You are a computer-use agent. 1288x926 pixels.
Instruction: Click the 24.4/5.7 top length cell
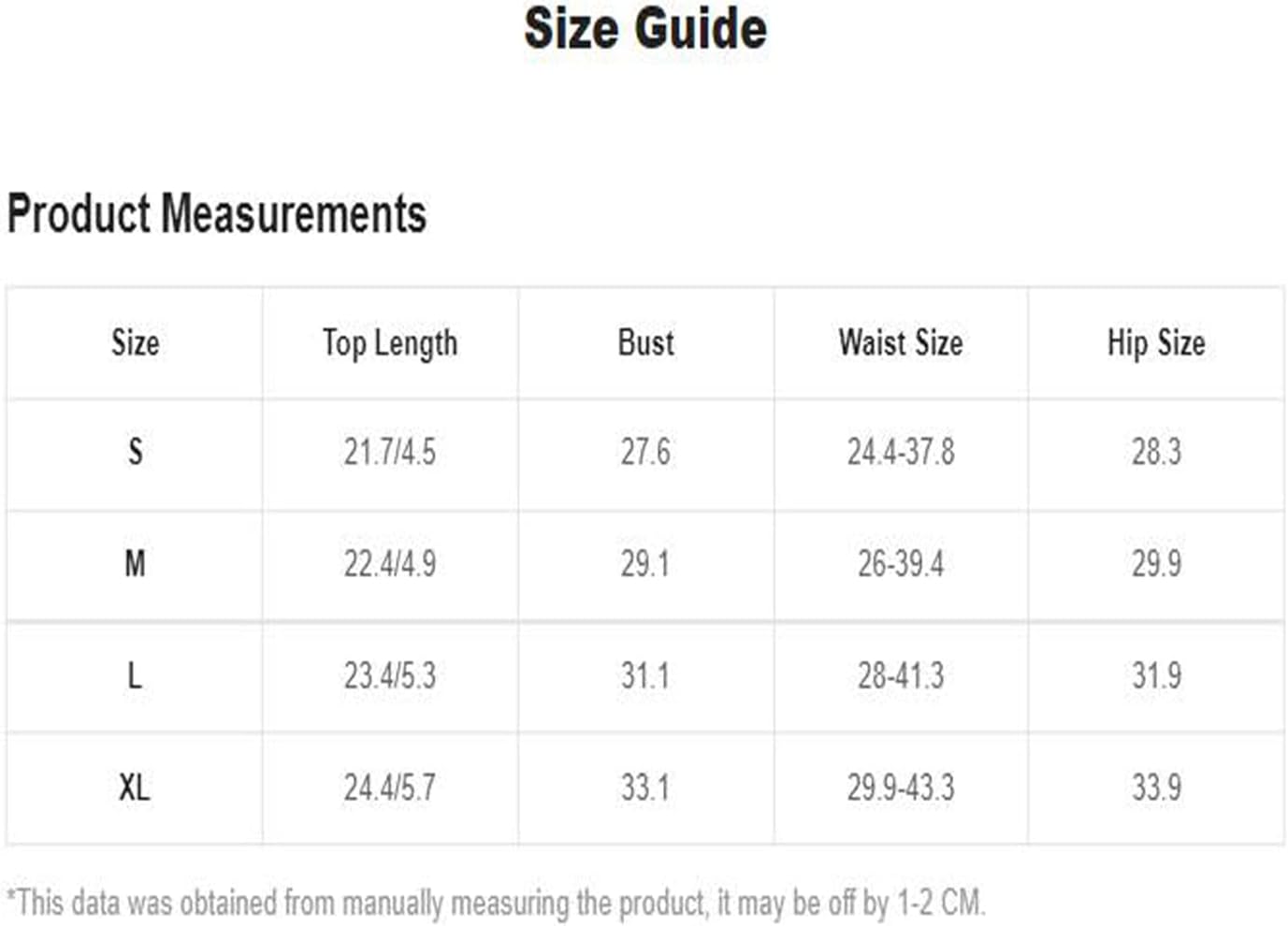pyautogui.click(x=390, y=788)
